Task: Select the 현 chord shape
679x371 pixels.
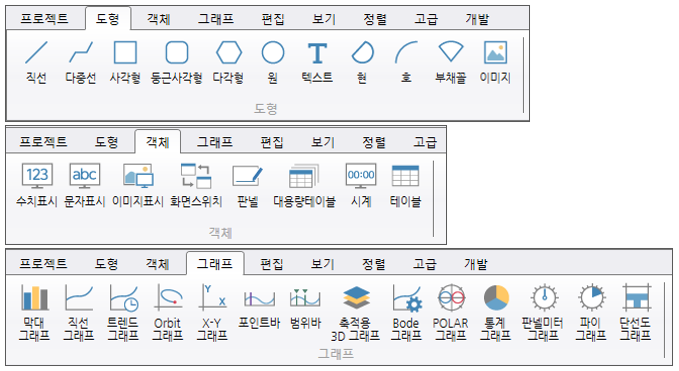Action: [x=362, y=62]
